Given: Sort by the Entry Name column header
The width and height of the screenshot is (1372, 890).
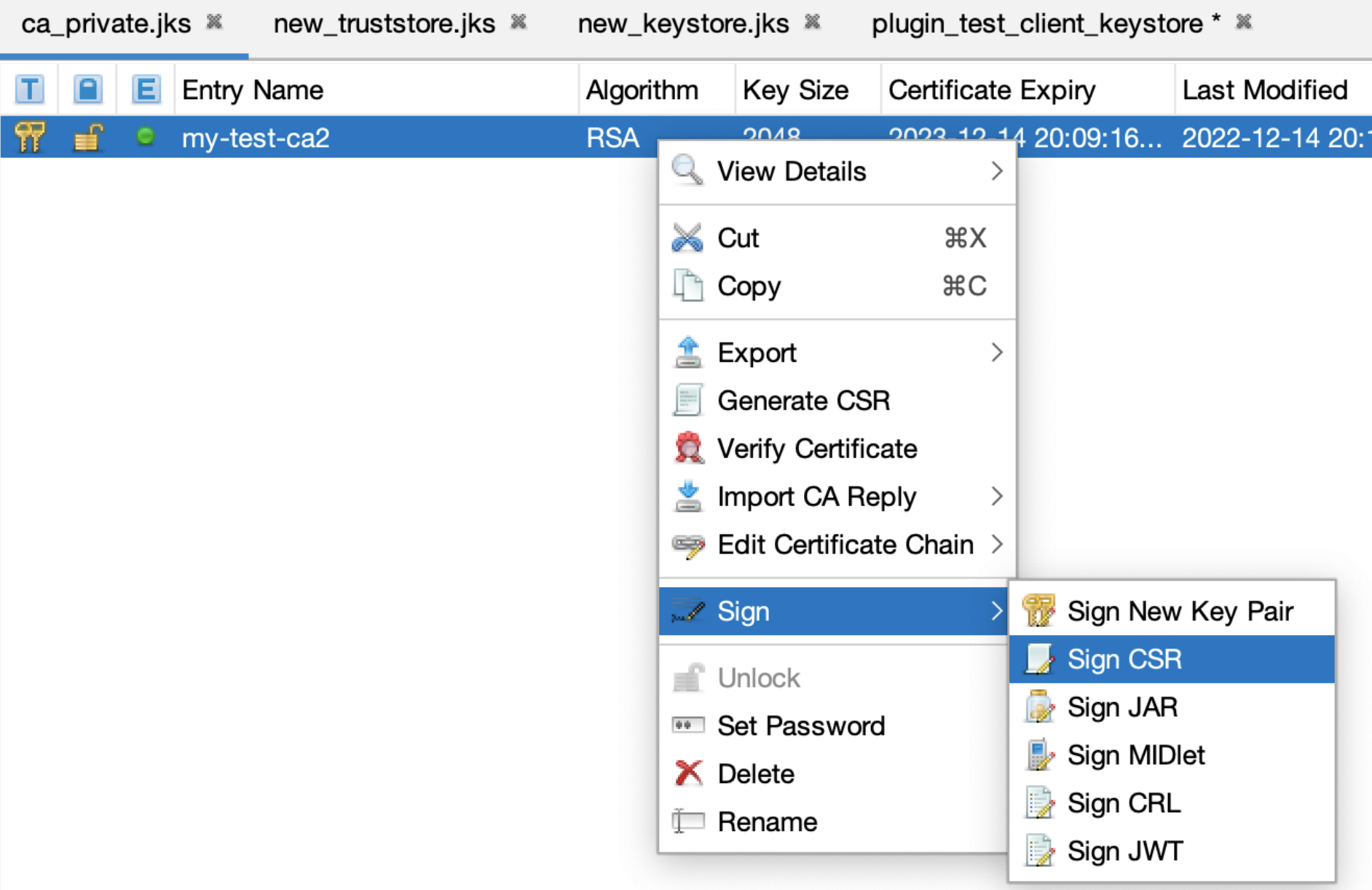Looking at the screenshot, I should pyautogui.click(x=253, y=90).
